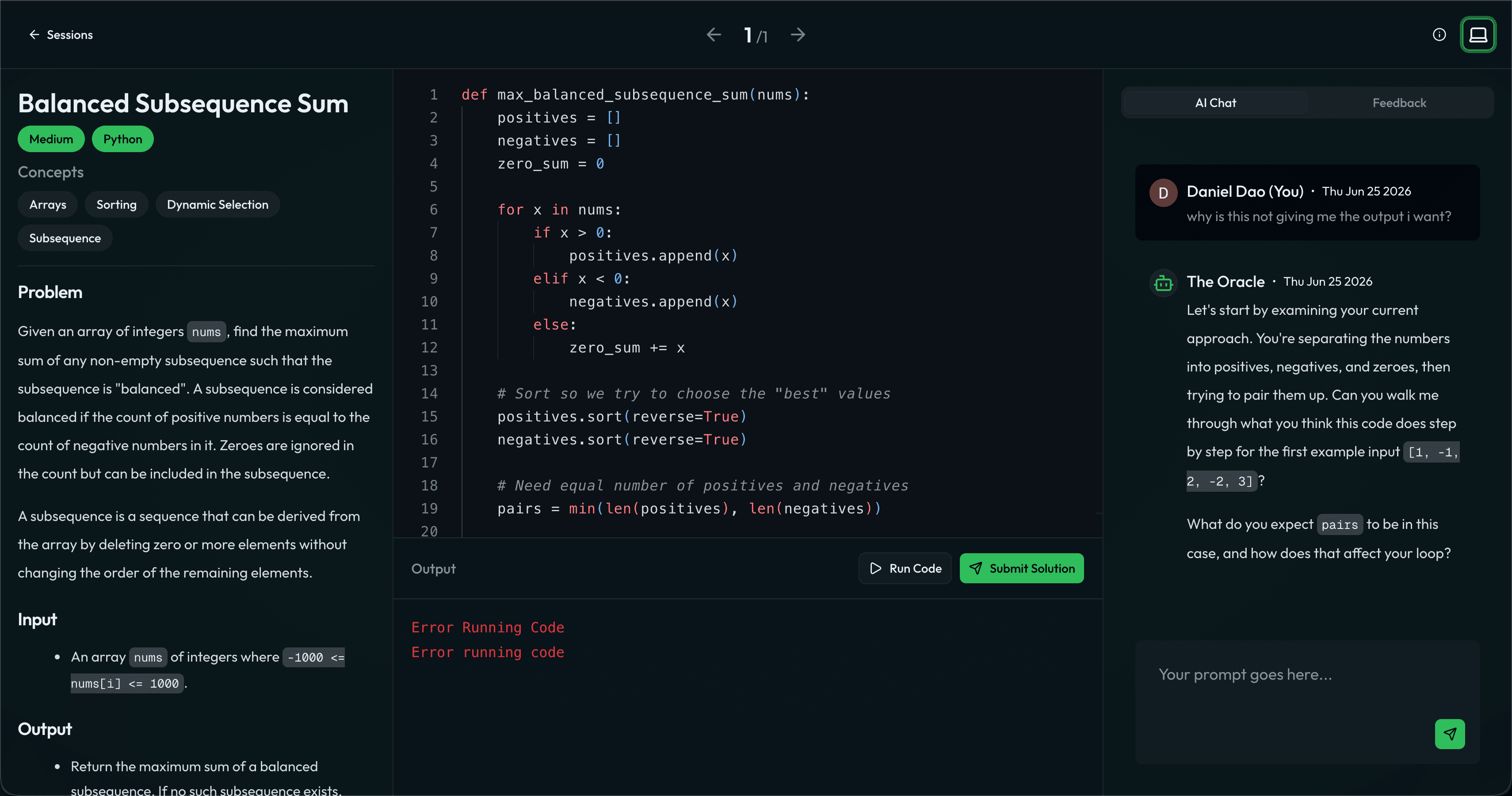Click 'pairs = min(len(positives)...' line
The width and height of the screenshot is (1512, 796).
(x=689, y=509)
